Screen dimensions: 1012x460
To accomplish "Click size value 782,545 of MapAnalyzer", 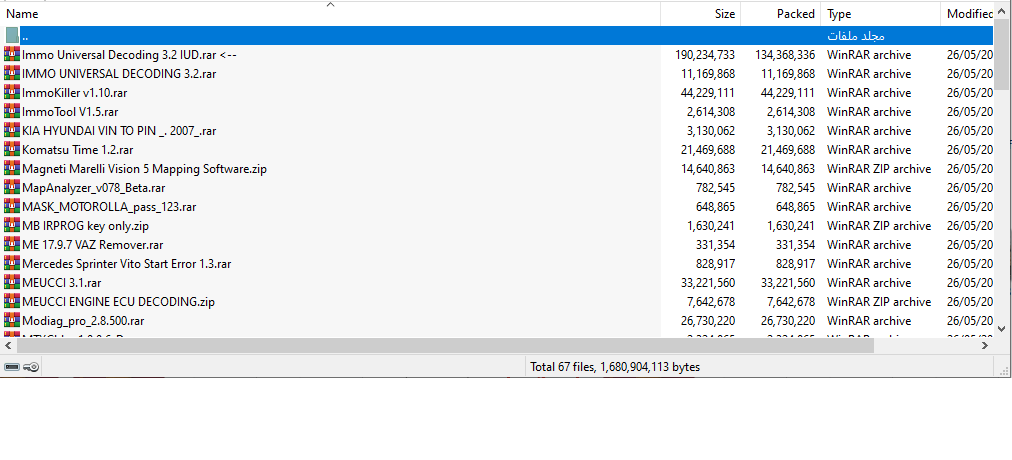I will (x=715, y=188).
